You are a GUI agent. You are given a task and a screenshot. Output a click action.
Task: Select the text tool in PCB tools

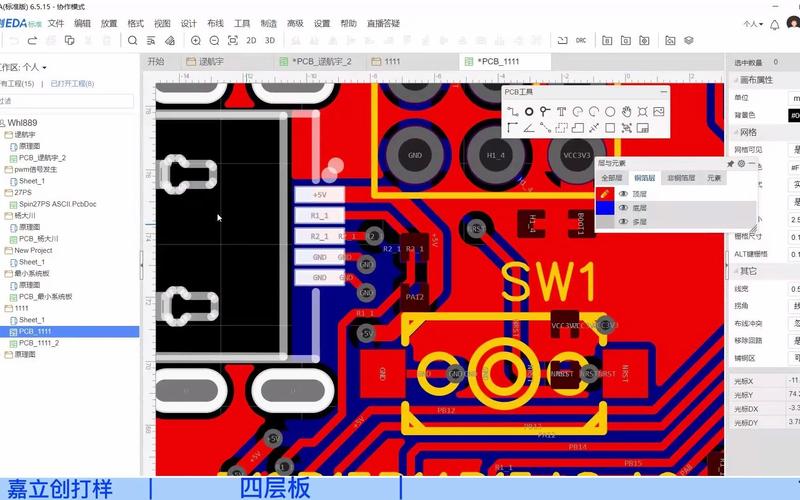pyautogui.click(x=561, y=111)
